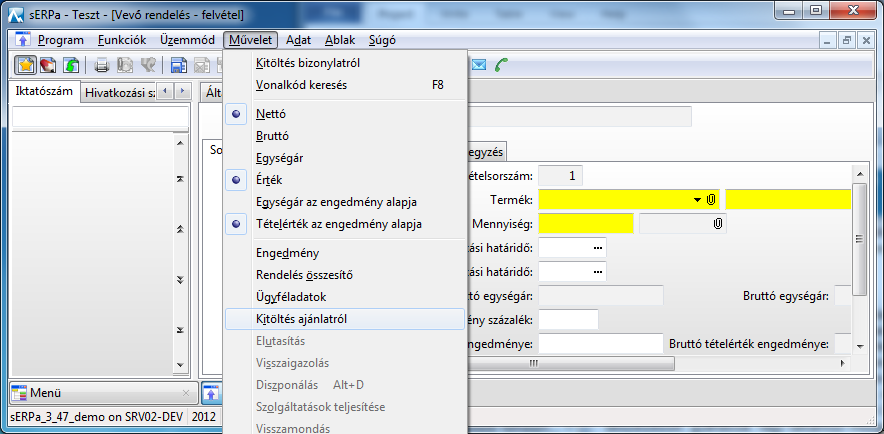This screenshot has height=434, width=884.
Task: Click the form's vertical scrollbar up arrow
Action: point(859,173)
